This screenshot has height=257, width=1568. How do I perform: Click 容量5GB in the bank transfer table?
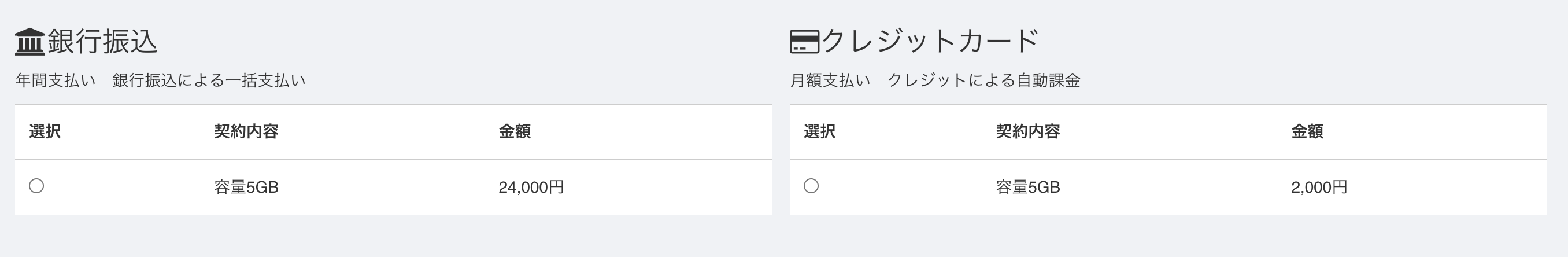(x=246, y=187)
